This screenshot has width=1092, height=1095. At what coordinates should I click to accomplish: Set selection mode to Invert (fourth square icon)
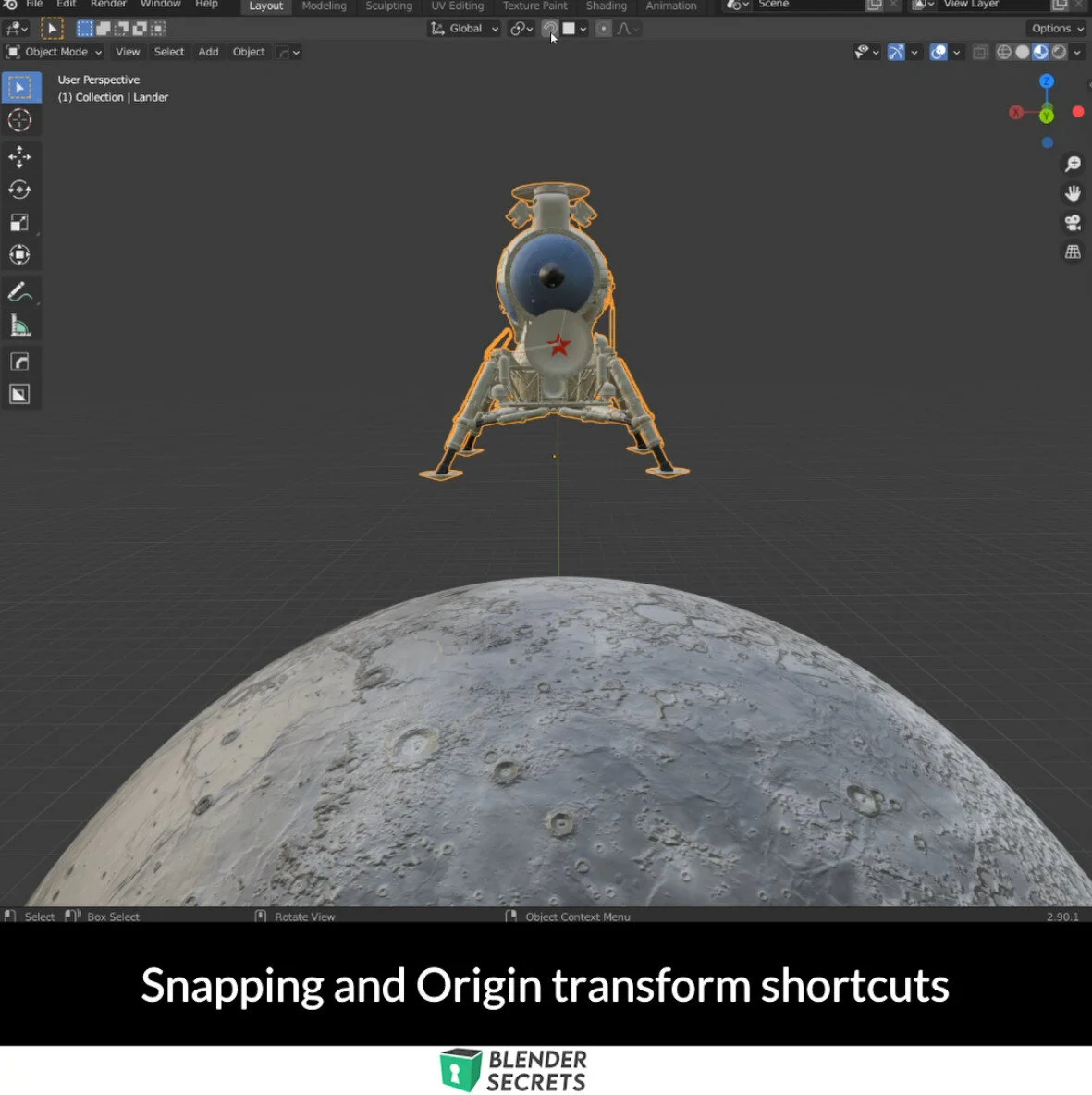click(x=140, y=29)
